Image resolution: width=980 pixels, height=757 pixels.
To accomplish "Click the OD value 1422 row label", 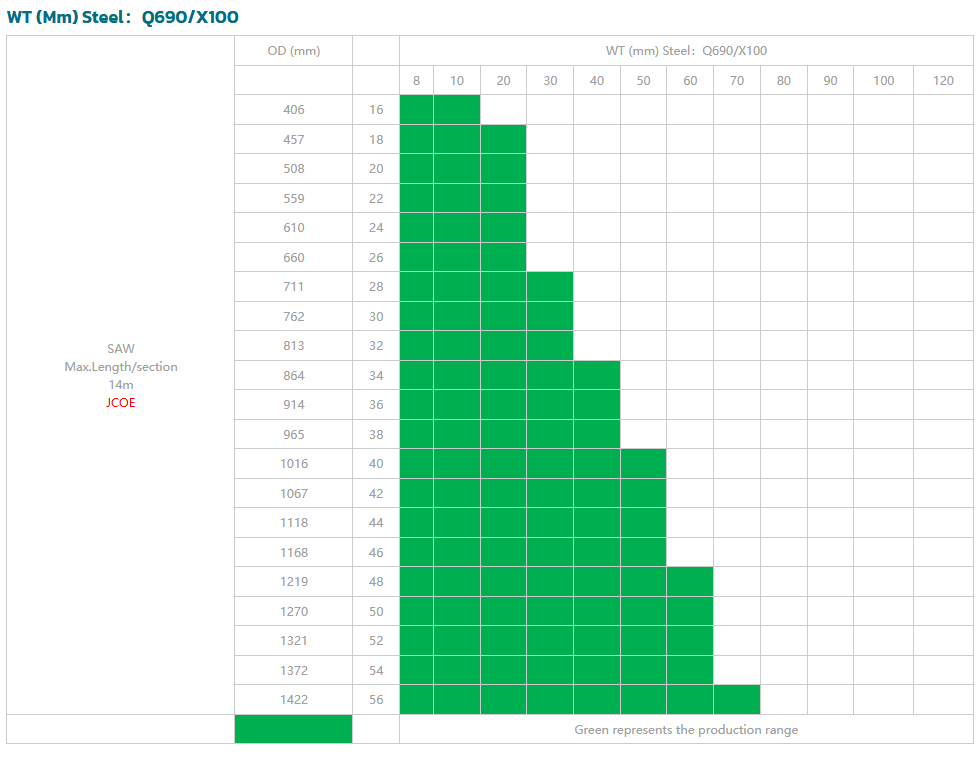I will click(293, 700).
